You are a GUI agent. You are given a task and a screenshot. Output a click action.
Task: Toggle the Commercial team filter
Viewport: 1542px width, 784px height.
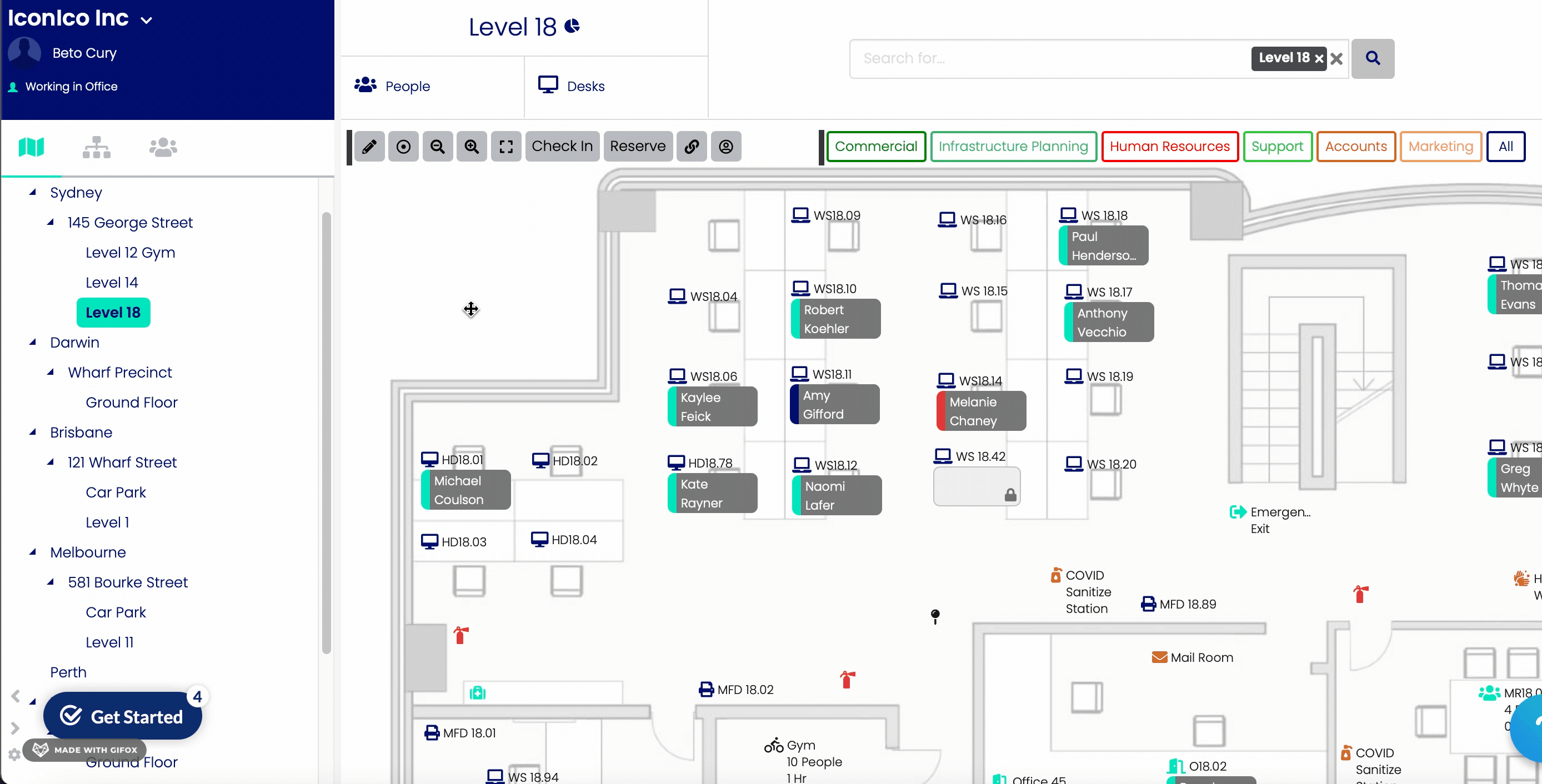click(876, 146)
